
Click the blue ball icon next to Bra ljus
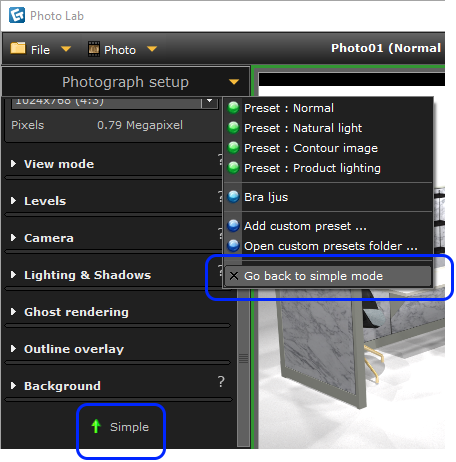tap(233, 197)
